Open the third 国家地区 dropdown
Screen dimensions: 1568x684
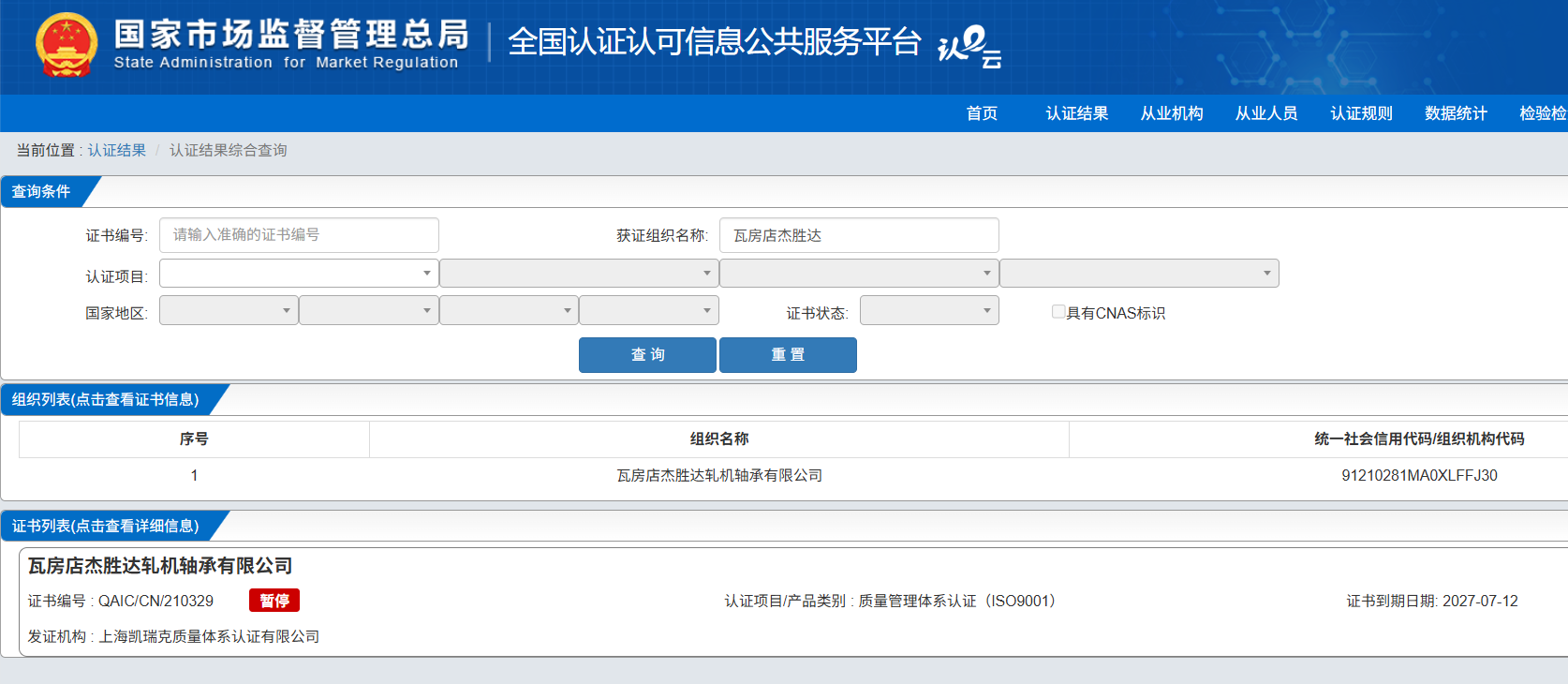509,310
